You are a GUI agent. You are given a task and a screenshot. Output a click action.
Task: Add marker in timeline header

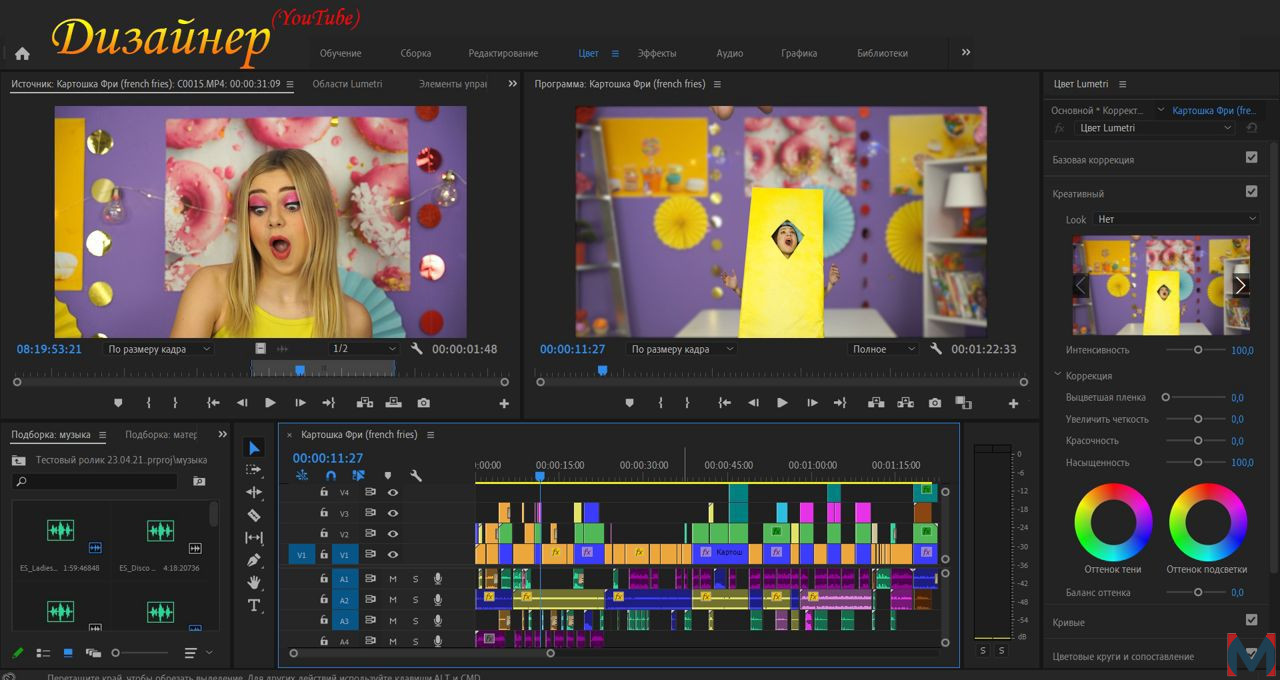tap(388, 476)
